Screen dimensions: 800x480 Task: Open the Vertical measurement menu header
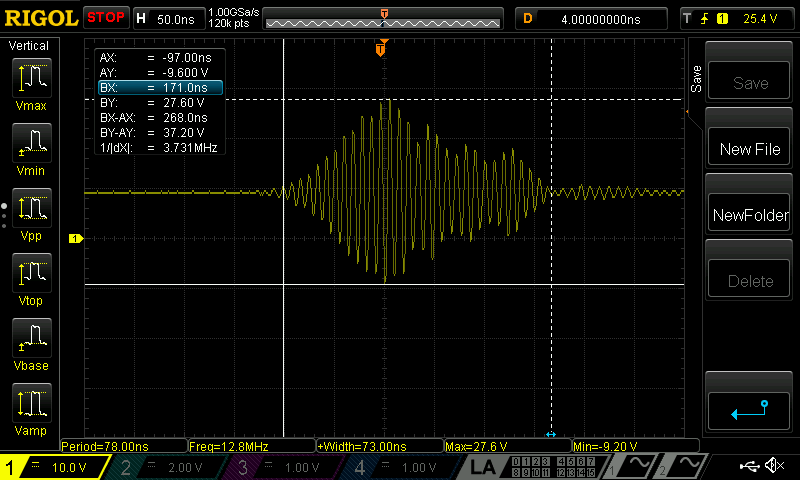pyautogui.click(x=29, y=46)
